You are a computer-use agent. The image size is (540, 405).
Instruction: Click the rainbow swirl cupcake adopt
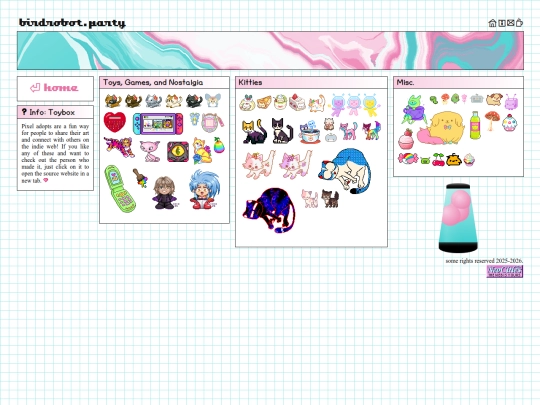(469, 160)
